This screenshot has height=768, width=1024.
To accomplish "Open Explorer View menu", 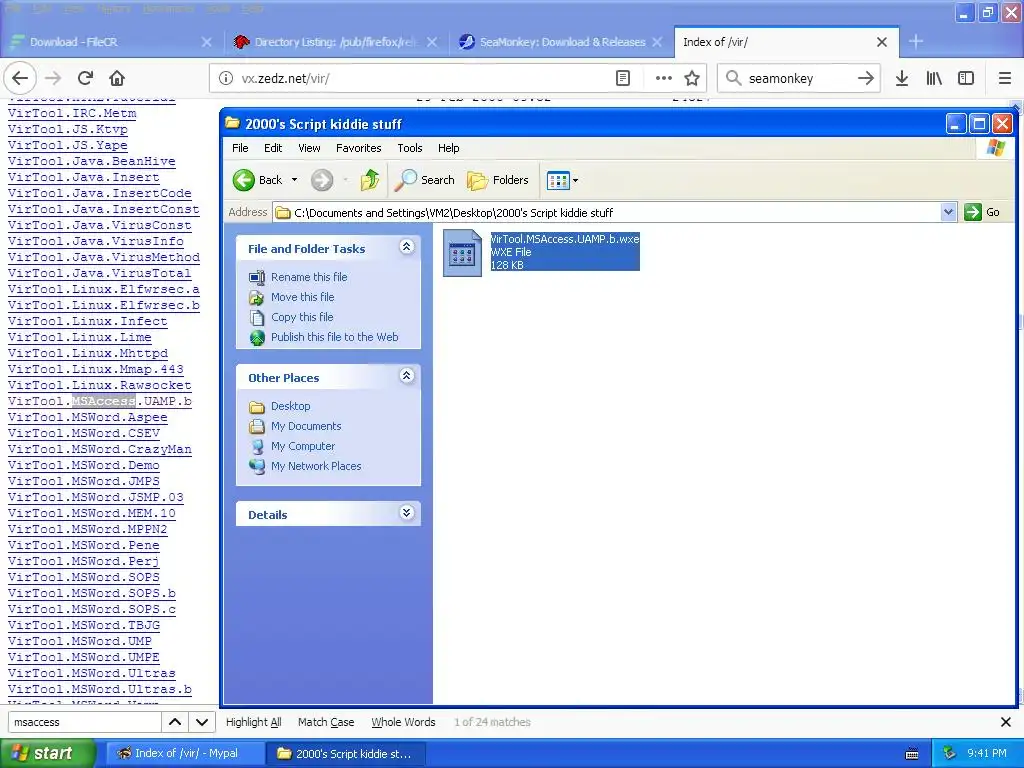I will click(x=310, y=148).
